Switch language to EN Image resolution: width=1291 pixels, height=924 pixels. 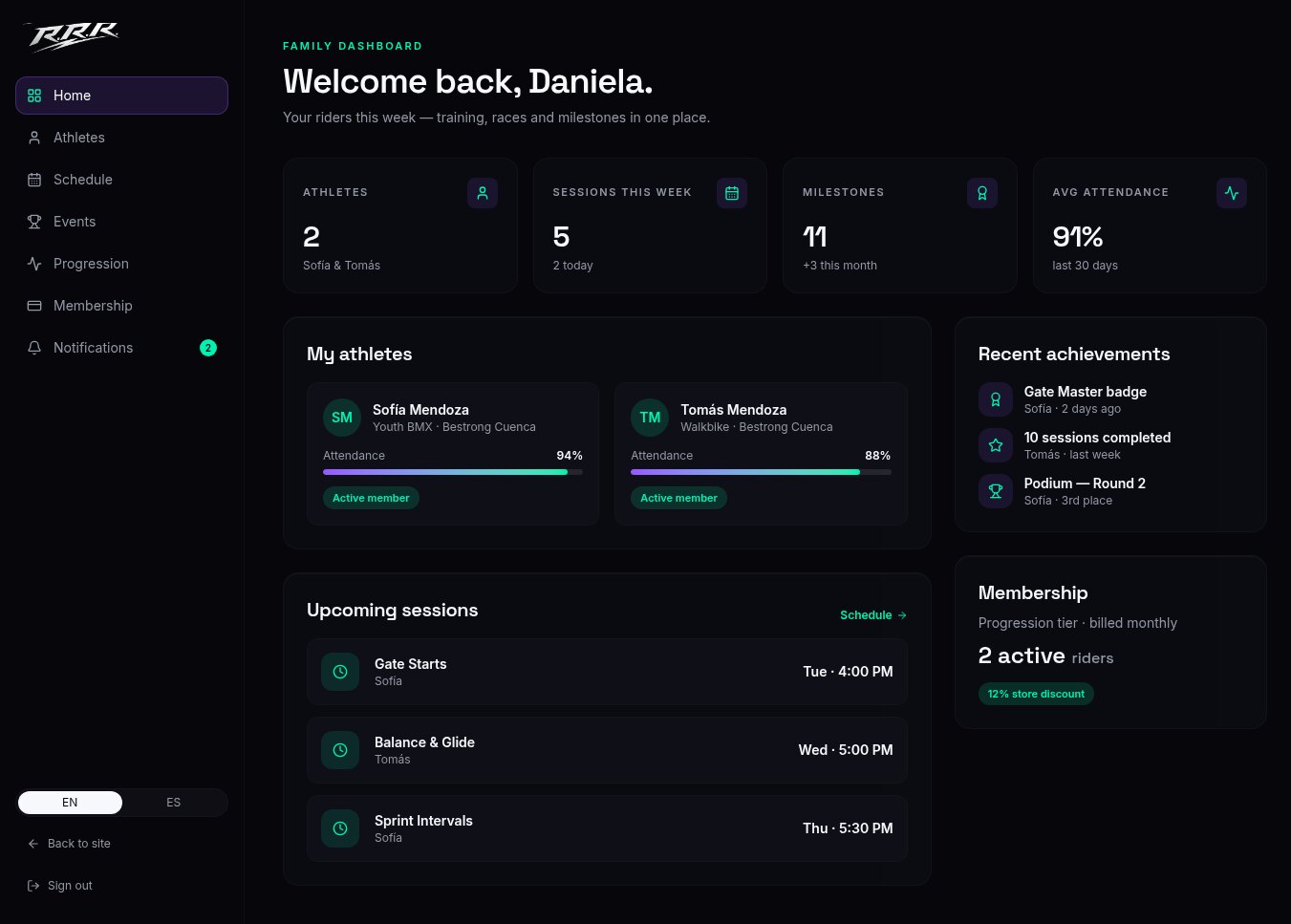tap(70, 803)
